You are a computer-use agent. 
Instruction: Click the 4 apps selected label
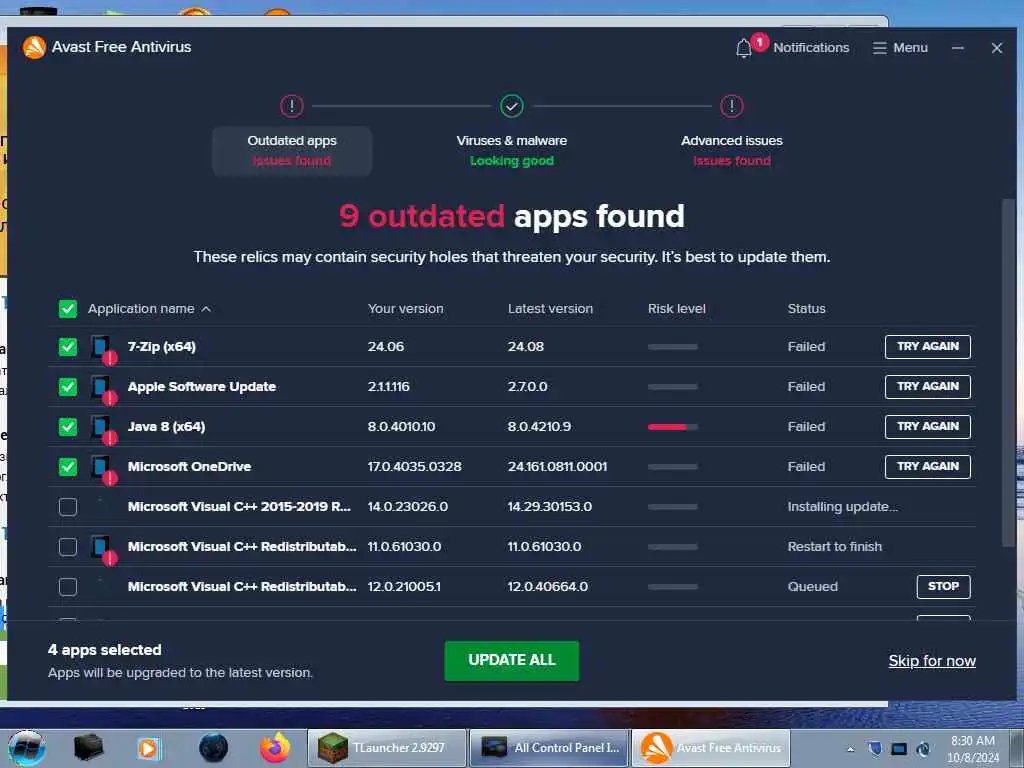pyautogui.click(x=104, y=650)
